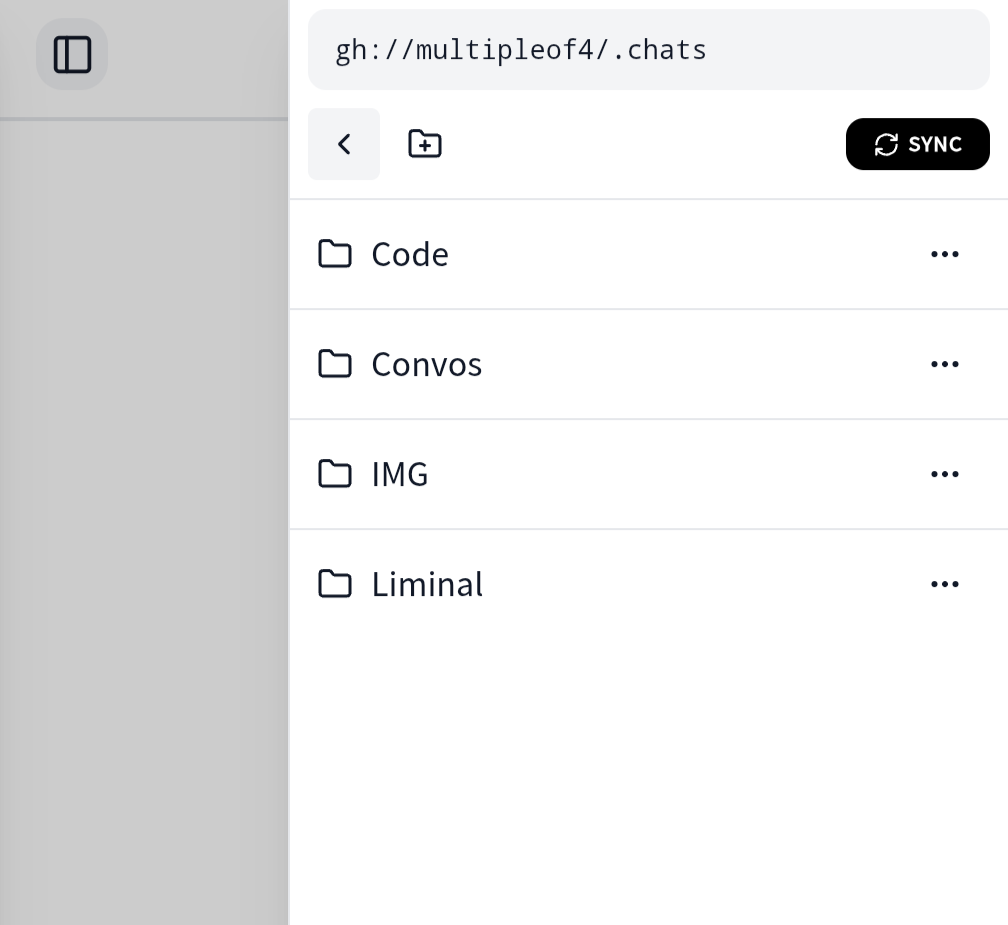This screenshot has height=925, width=1008.
Task: Click the Code folder icon
Action: (x=335, y=254)
